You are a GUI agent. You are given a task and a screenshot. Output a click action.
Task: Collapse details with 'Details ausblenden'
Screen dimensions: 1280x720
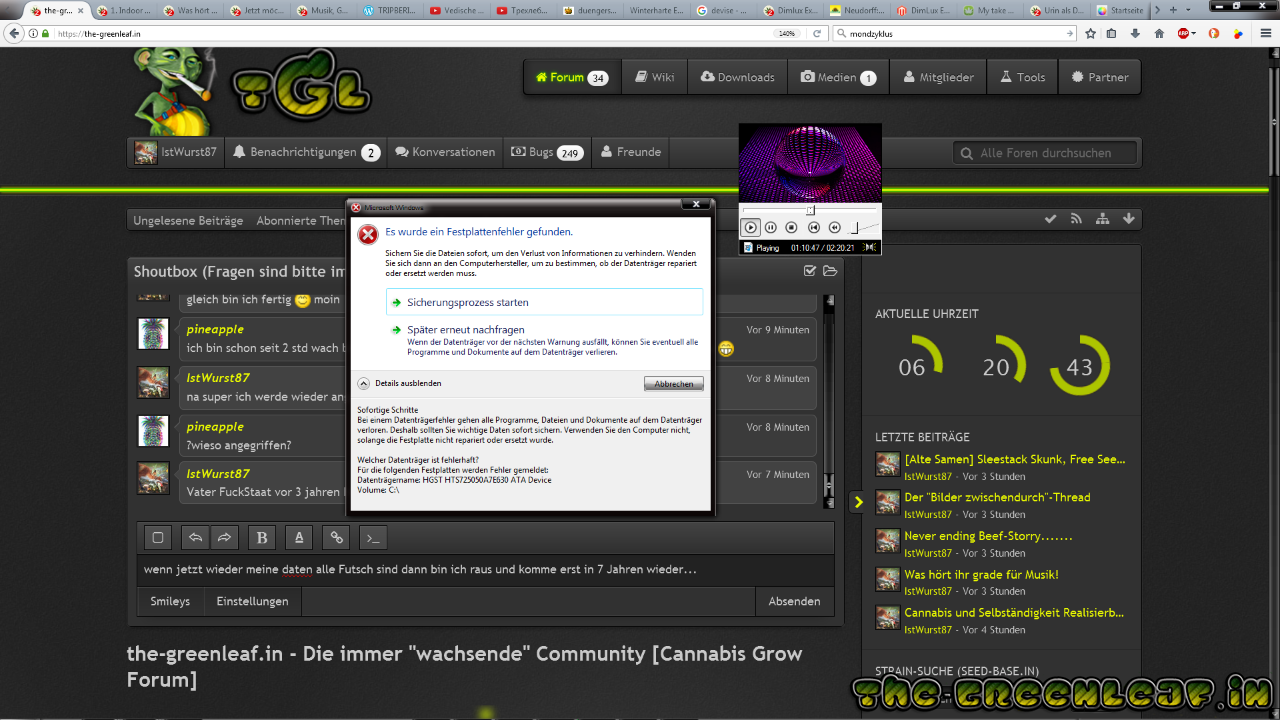click(400, 383)
